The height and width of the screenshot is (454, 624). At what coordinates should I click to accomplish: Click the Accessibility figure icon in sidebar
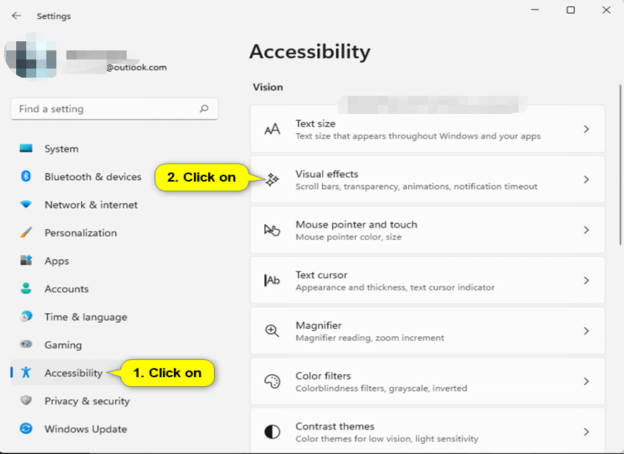[26, 372]
